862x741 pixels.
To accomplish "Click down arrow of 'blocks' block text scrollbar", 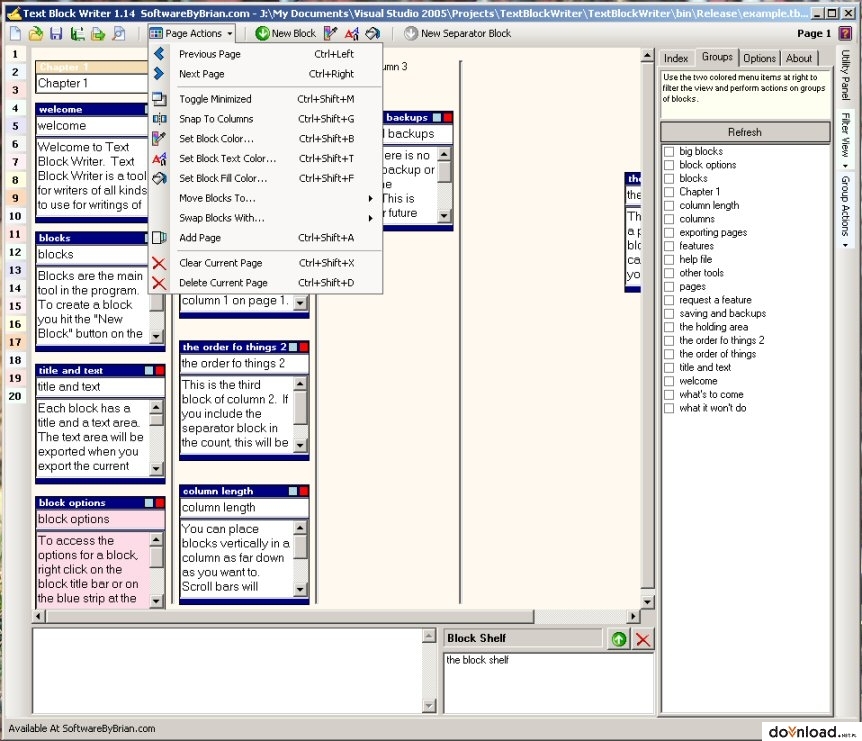I will [157, 335].
